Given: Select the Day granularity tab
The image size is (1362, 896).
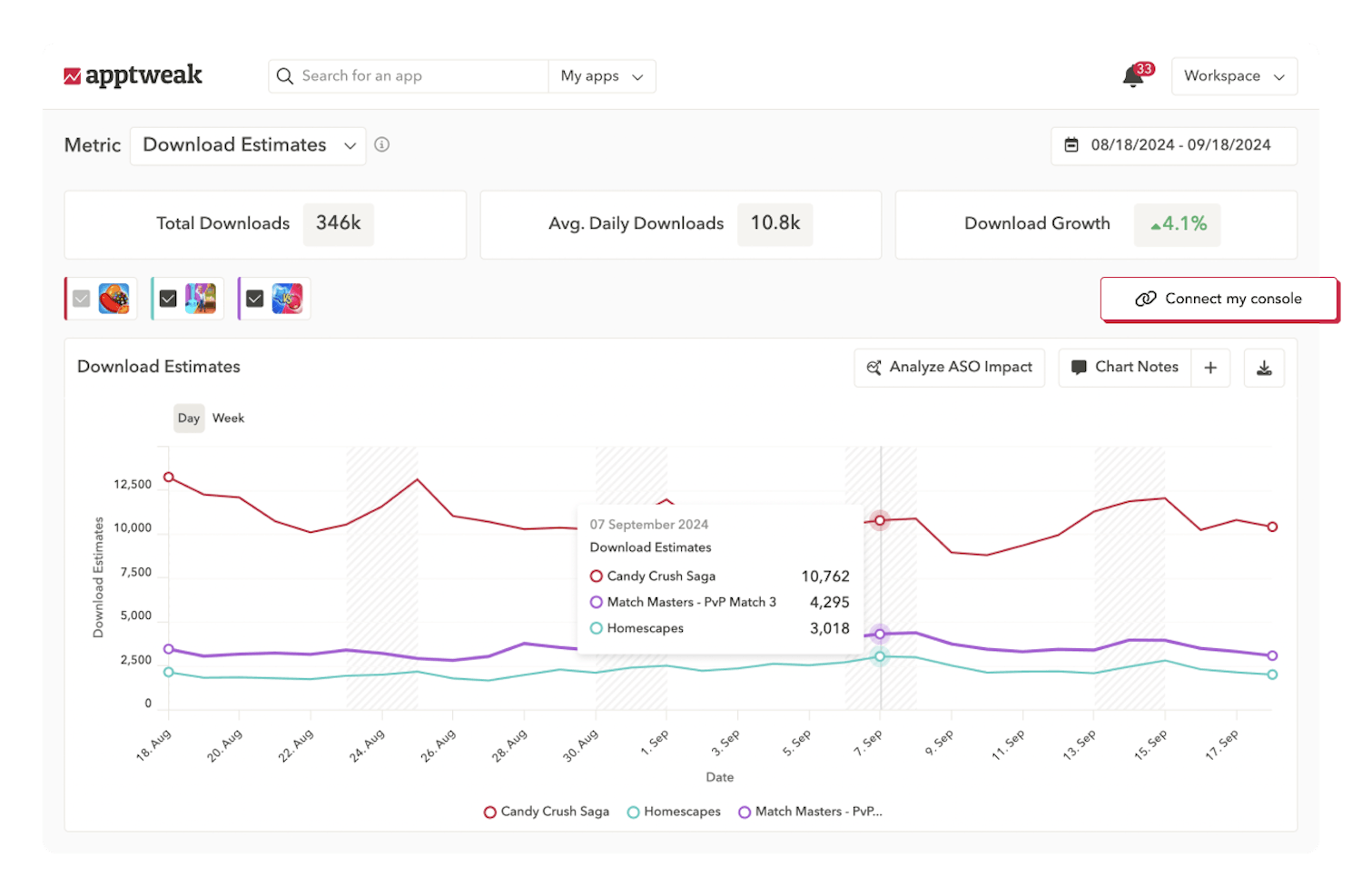Looking at the screenshot, I should point(189,418).
